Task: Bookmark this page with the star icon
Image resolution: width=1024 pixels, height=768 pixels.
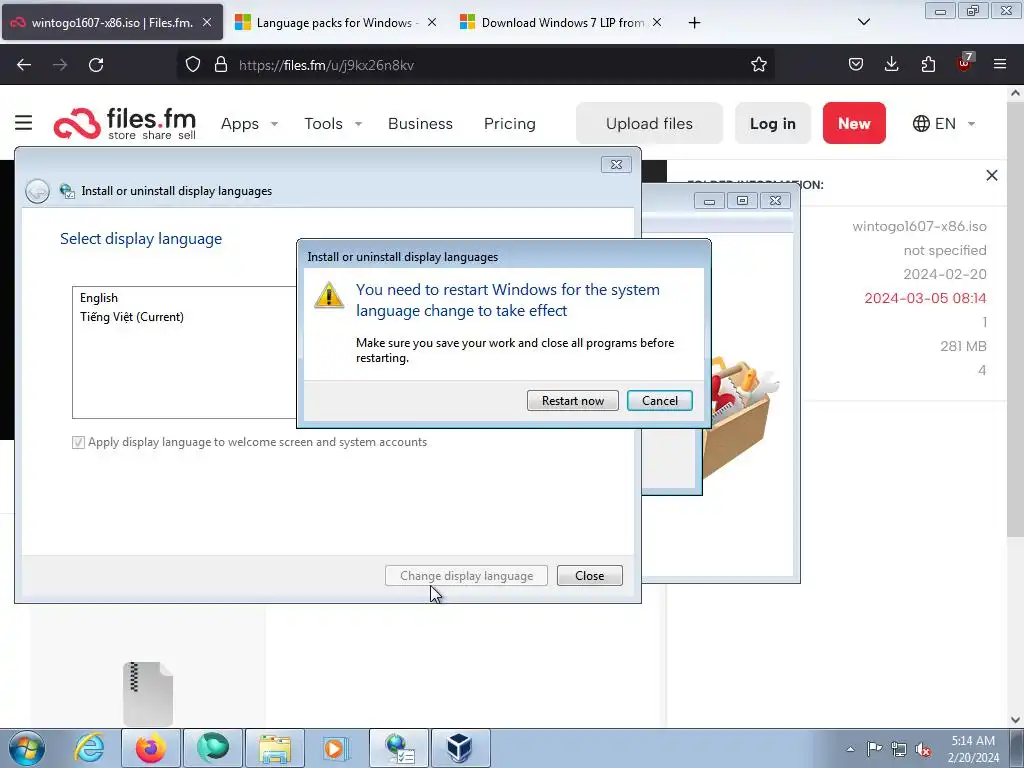Action: (758, 65)
